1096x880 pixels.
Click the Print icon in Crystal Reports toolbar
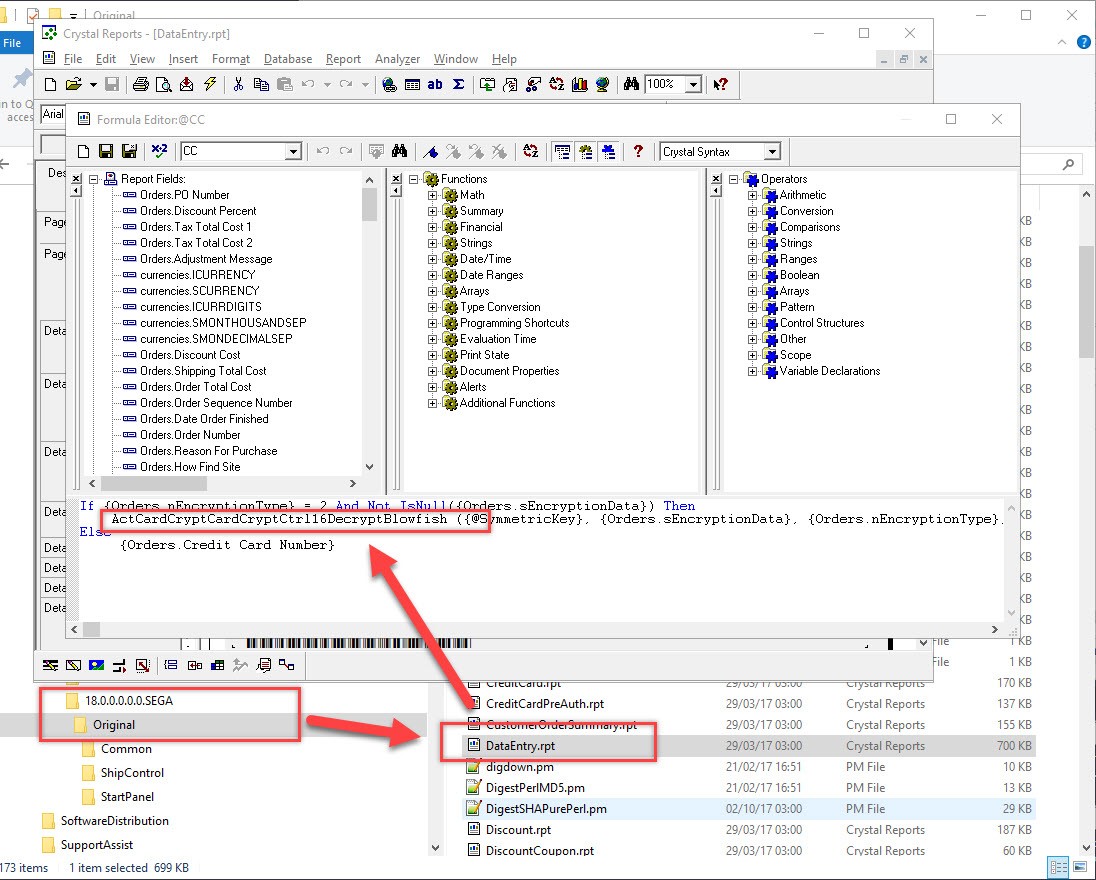[141, 85]
